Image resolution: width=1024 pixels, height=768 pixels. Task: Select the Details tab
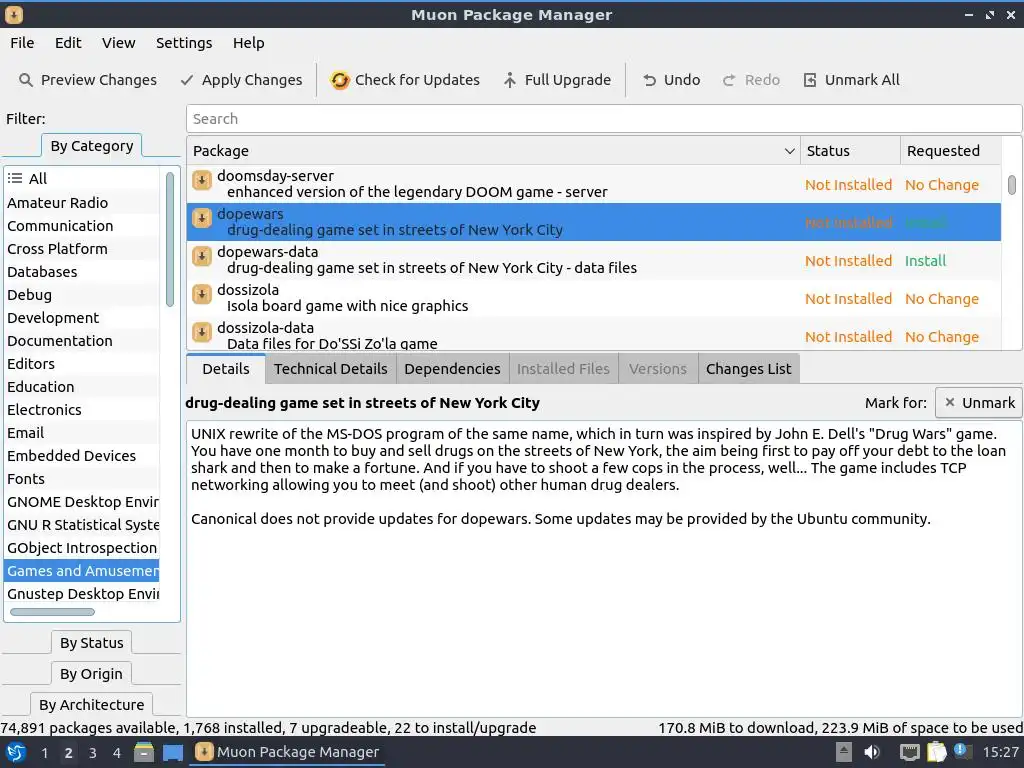tap(225, 368)
